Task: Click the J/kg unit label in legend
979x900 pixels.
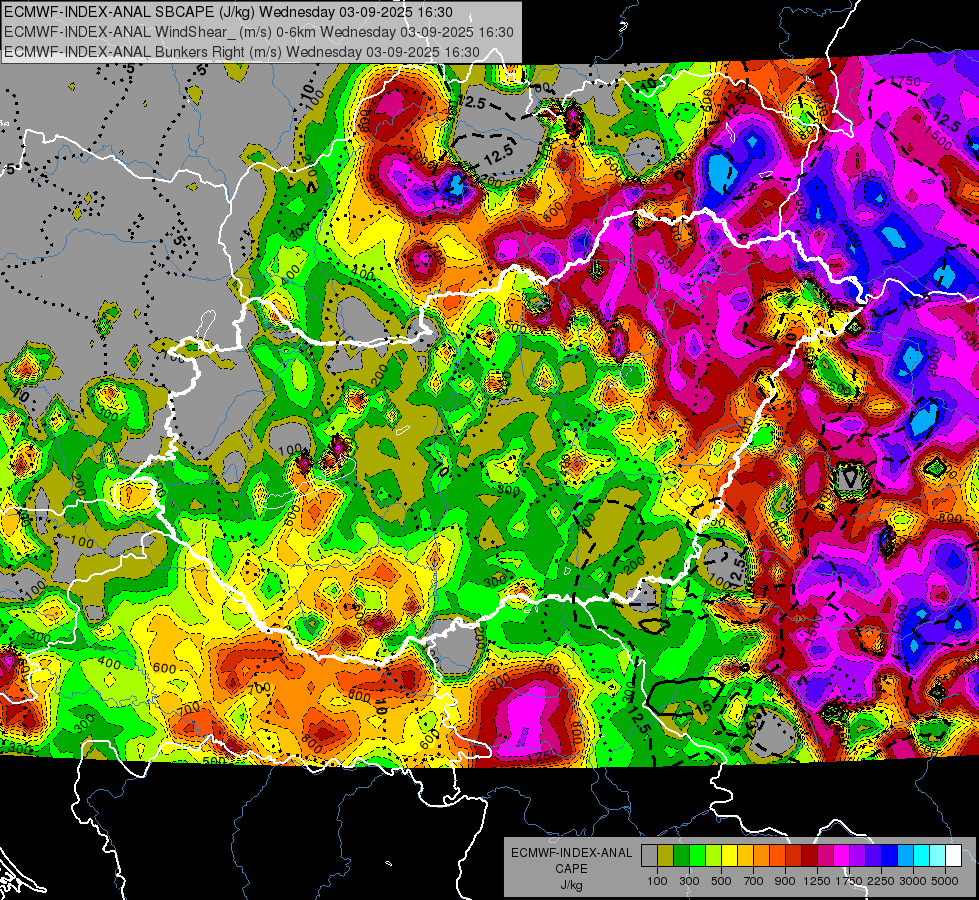Action: (x=571, y=885)
